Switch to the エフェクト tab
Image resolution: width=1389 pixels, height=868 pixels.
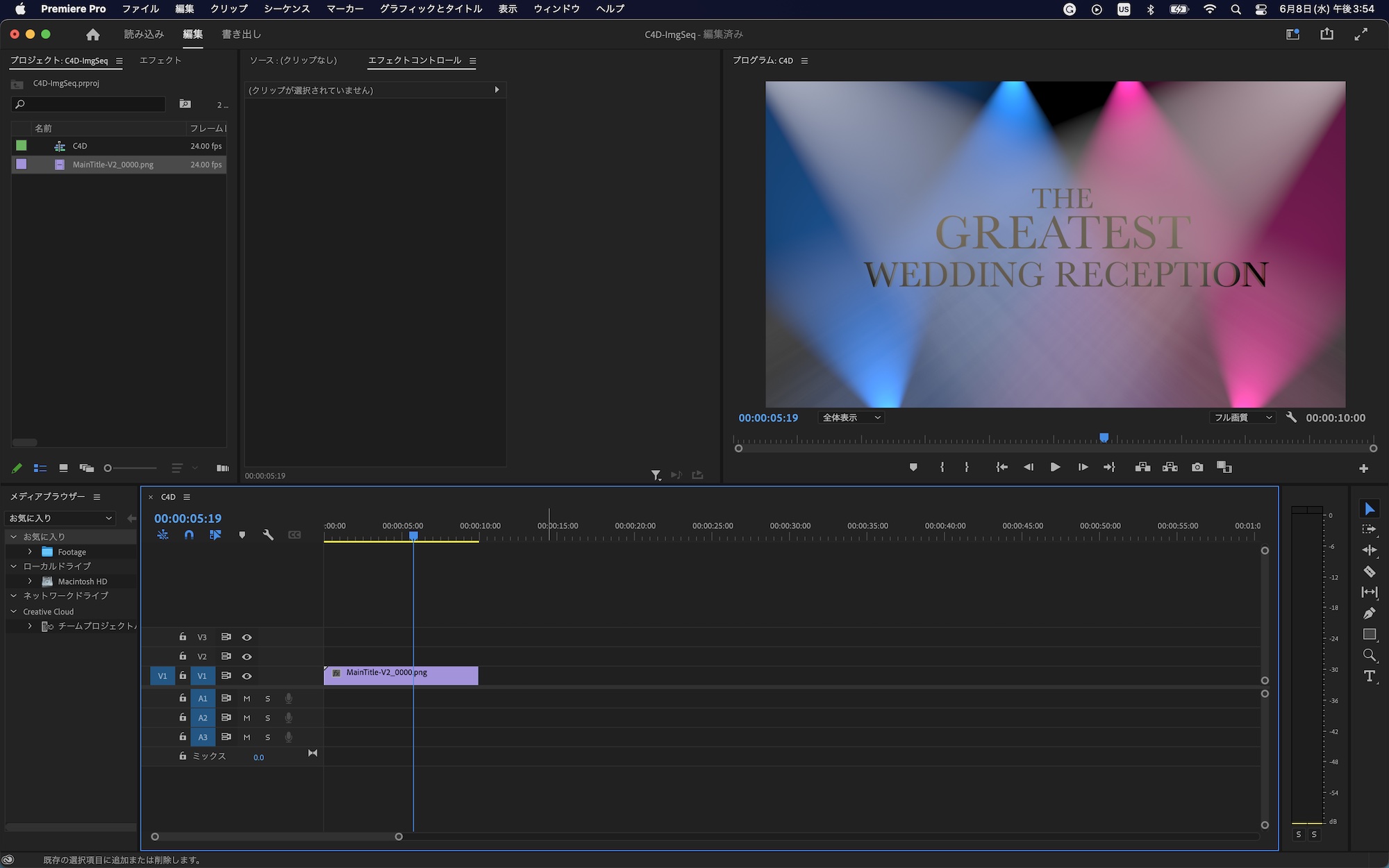[x=160, y=60]
